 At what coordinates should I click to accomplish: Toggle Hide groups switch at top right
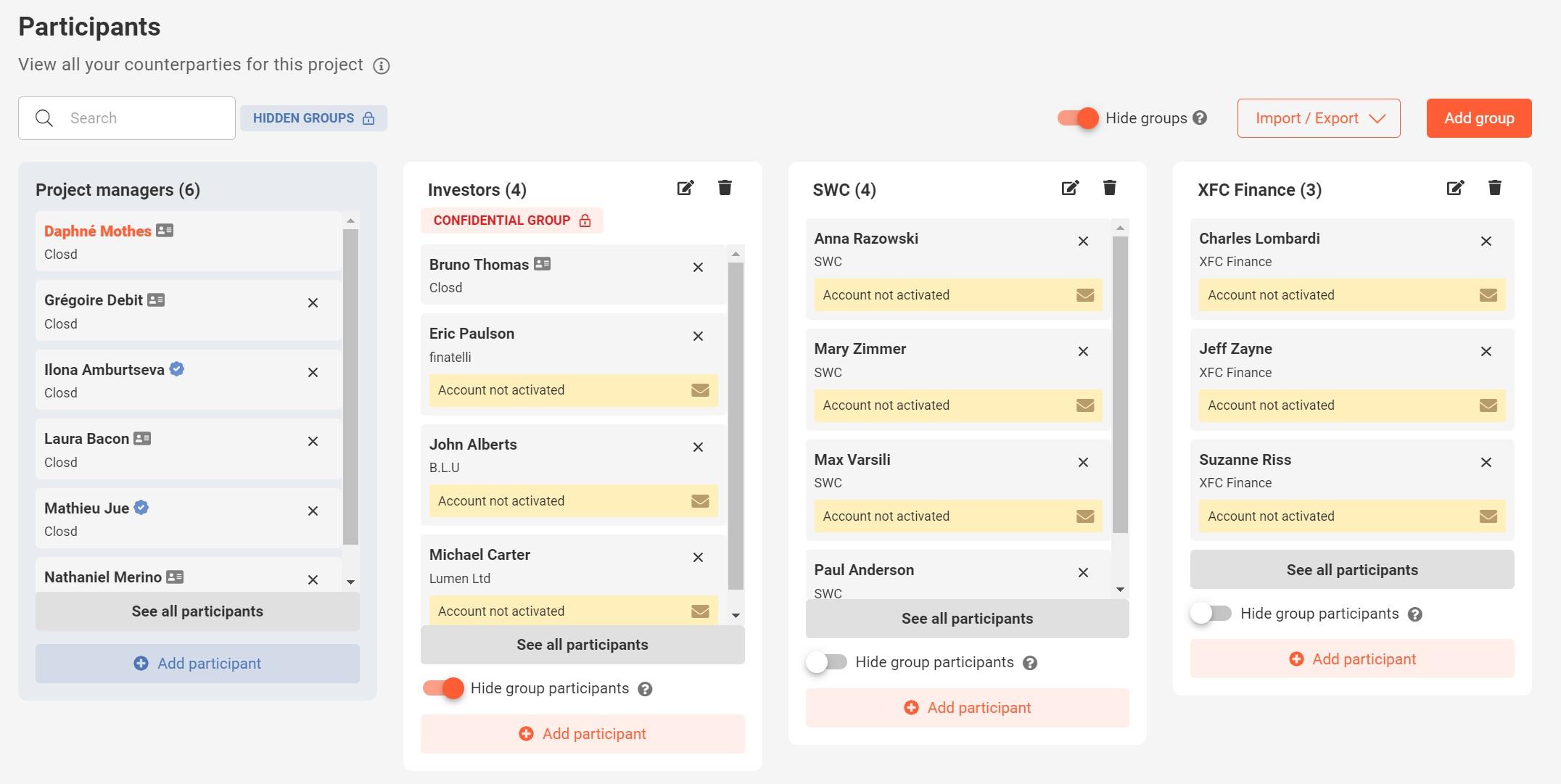coord(1075,118)
